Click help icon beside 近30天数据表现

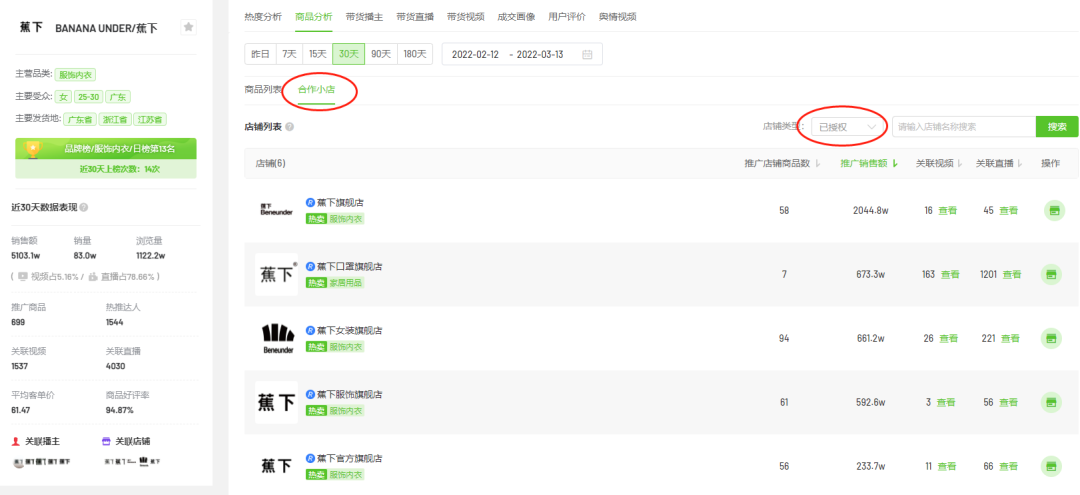[84, 207]
